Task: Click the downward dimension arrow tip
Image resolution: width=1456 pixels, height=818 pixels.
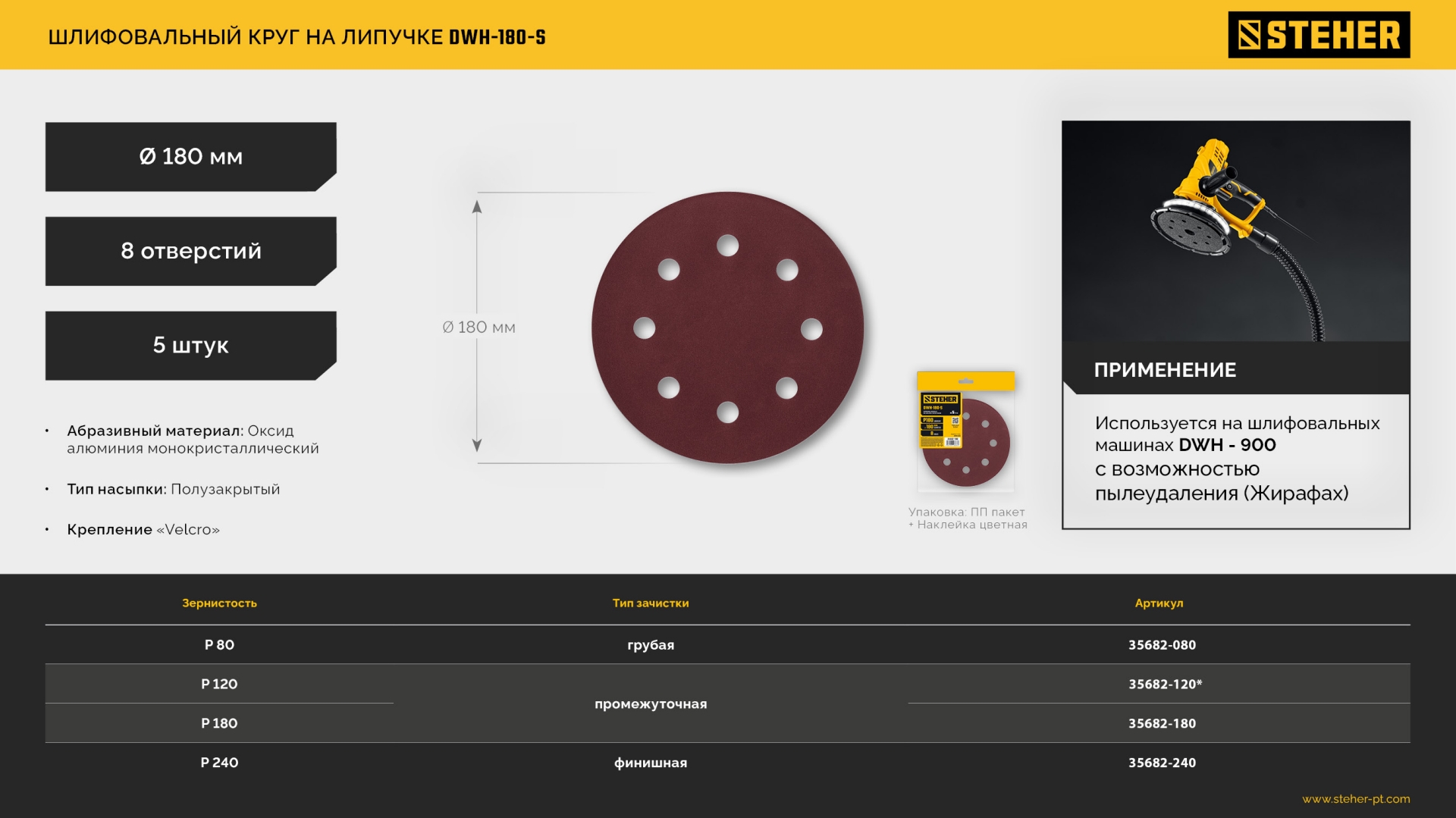Action: tap(477, 446)
